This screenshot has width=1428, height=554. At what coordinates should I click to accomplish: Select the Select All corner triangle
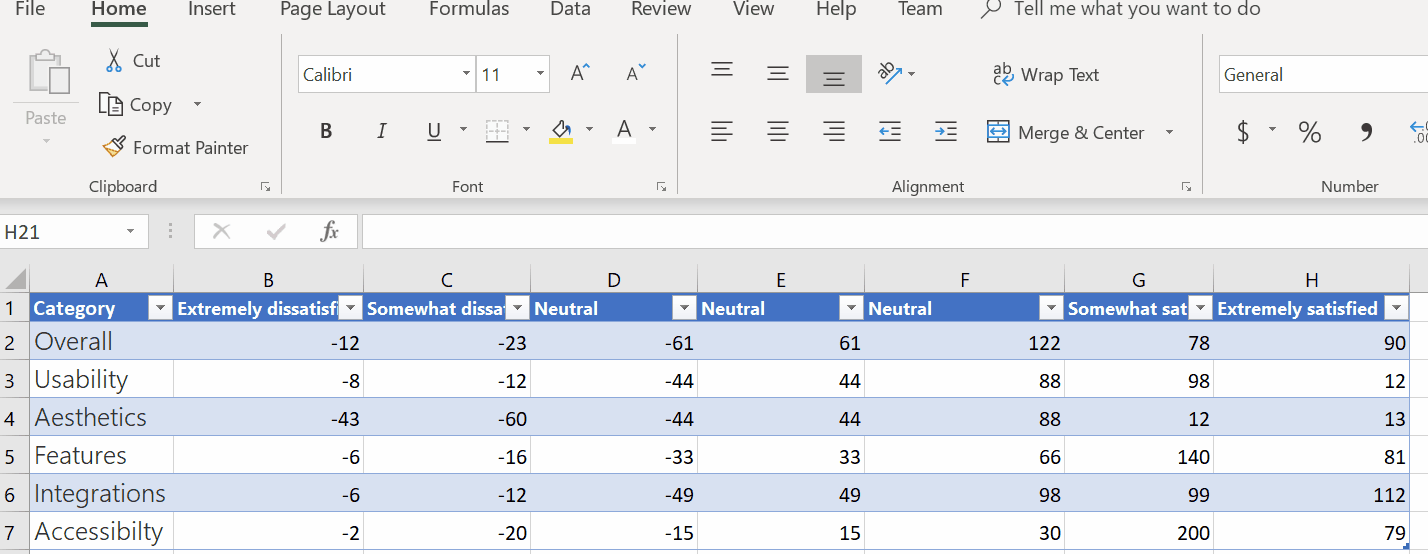pyautogui.click(x=15, y=280)
